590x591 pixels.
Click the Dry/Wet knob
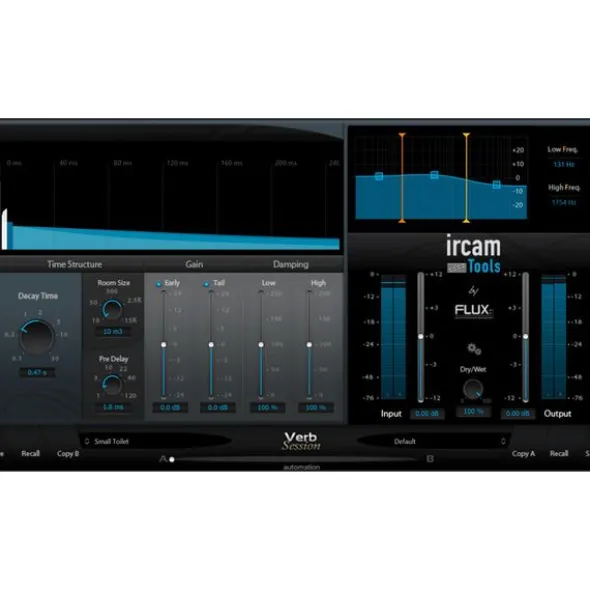tap(473, 389)
